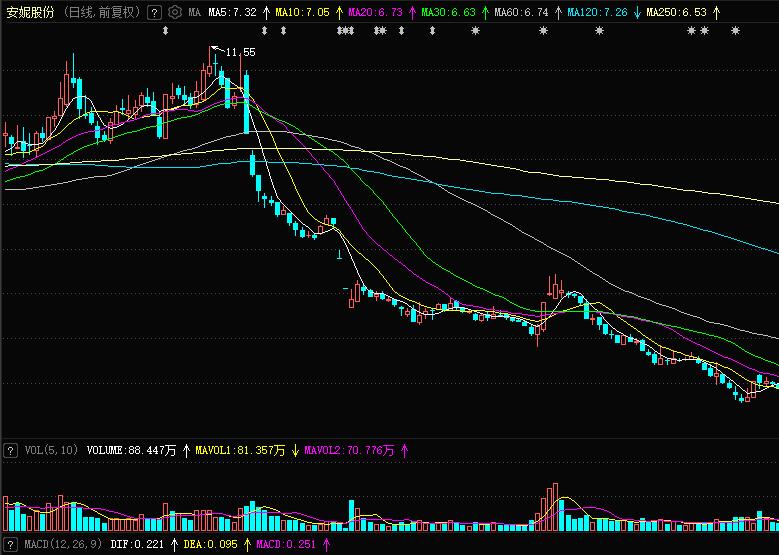Click the MA120:7.26 value
This screenshot has width=779, height=555.
(598, 12)
